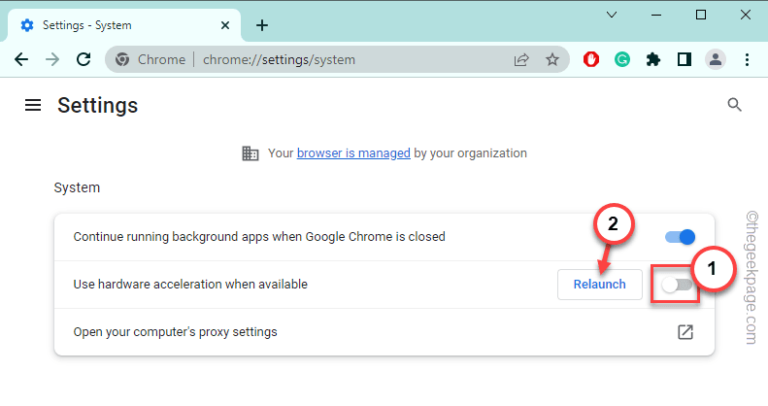
Task: Open the red adblocker extension icon
Action: (x=590, y=60)
